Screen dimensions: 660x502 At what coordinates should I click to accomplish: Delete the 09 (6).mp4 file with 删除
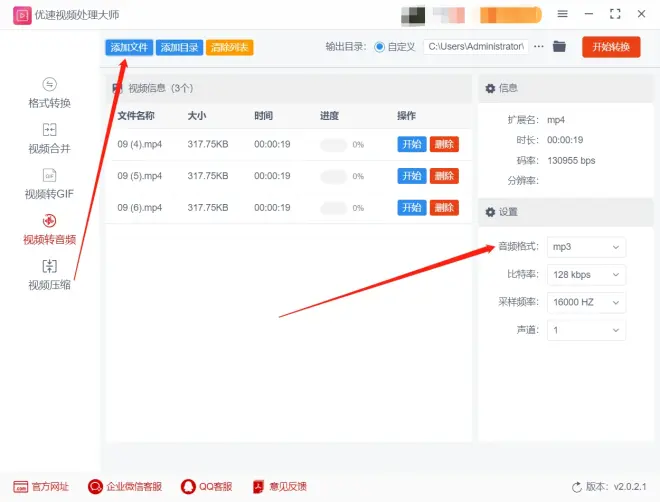coord(444,208)
